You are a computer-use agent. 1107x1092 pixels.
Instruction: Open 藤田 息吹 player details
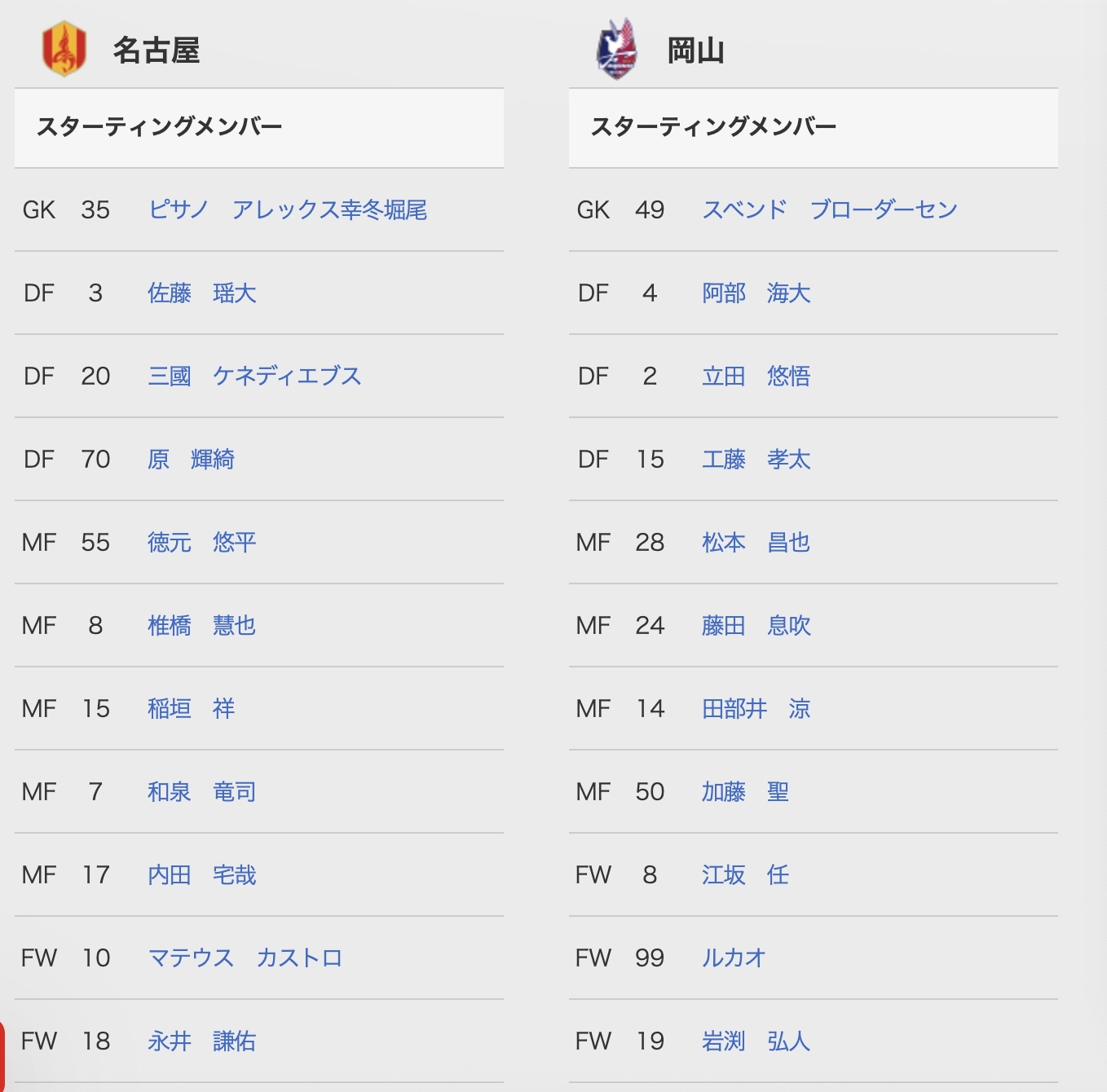pos(756,626)
